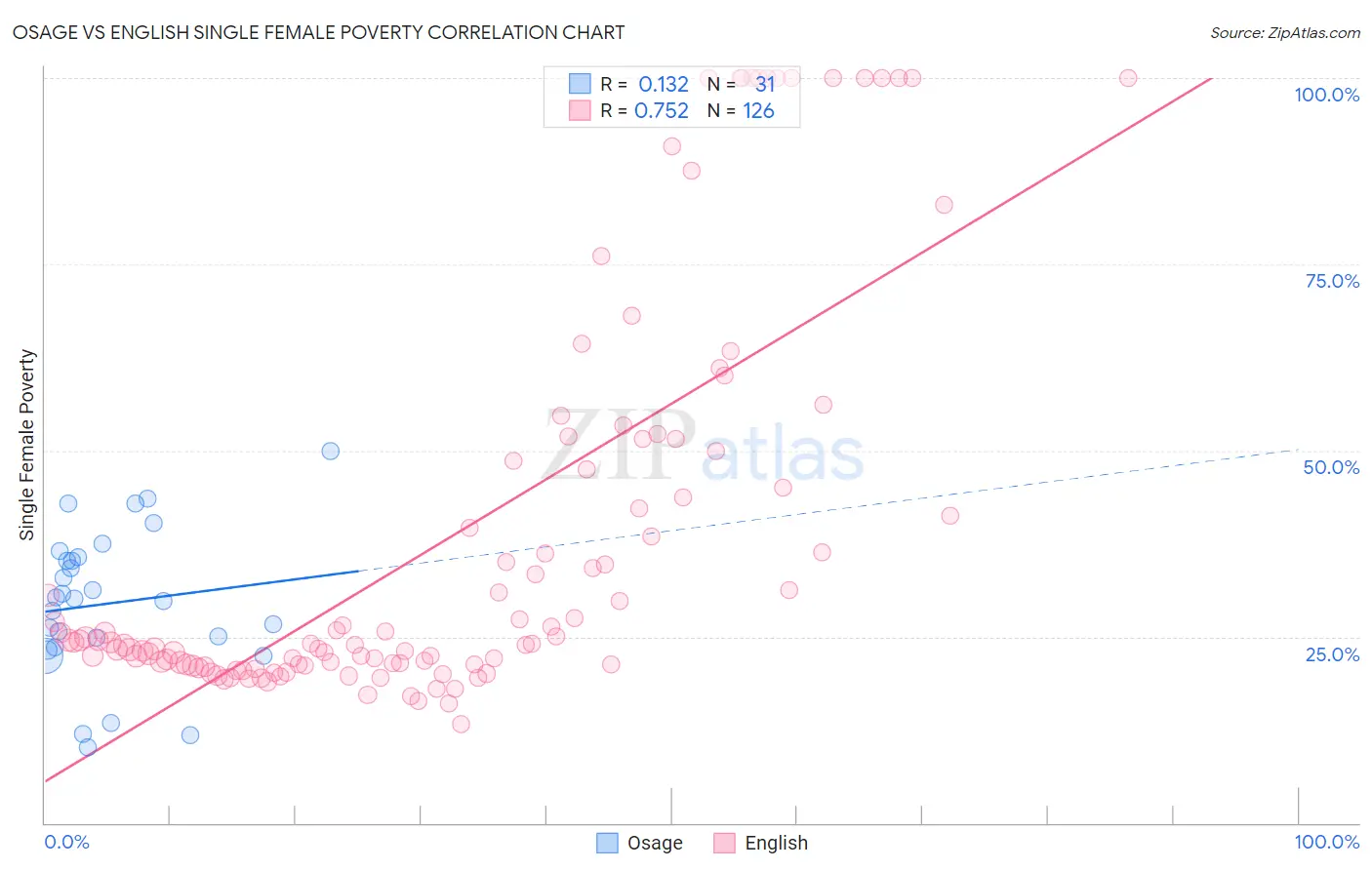Click the blue Osage legend swatch
1372x870 pixels.
[607, 843]
